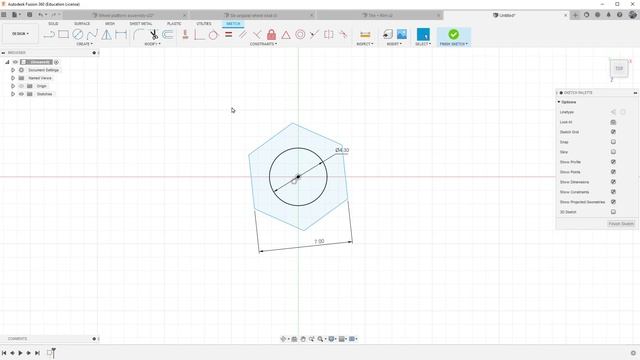The height and width of the screenshot is (360, 640).
Task: Open the Select dropdown menu
Action: [x=423, y=44]
